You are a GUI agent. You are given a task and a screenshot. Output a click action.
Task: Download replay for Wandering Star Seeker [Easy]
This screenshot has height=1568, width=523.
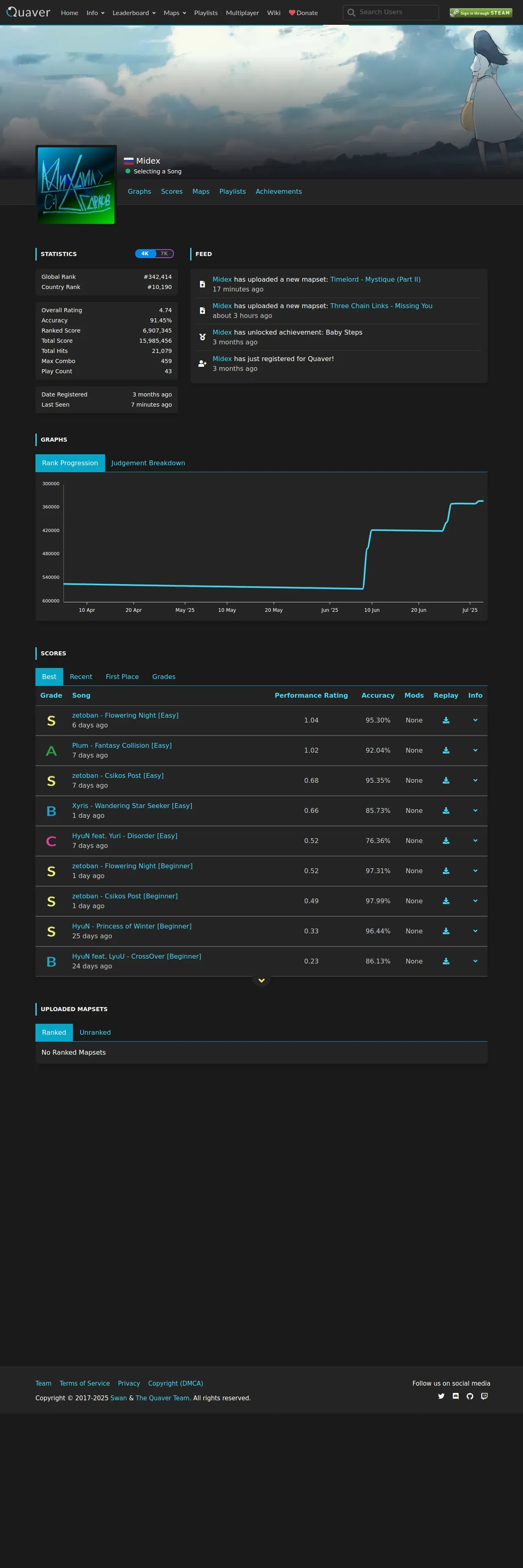pos(446,811)
